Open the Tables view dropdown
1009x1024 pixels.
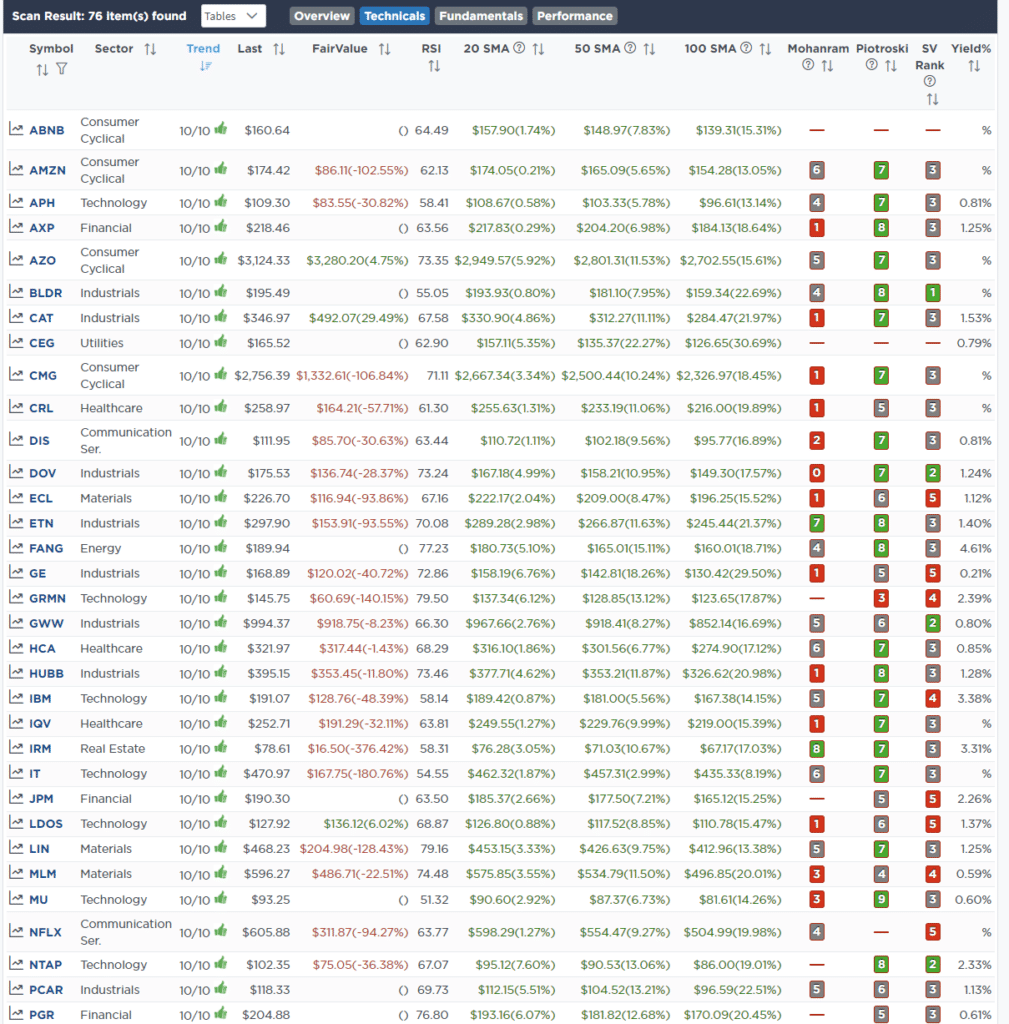(233, 16)
